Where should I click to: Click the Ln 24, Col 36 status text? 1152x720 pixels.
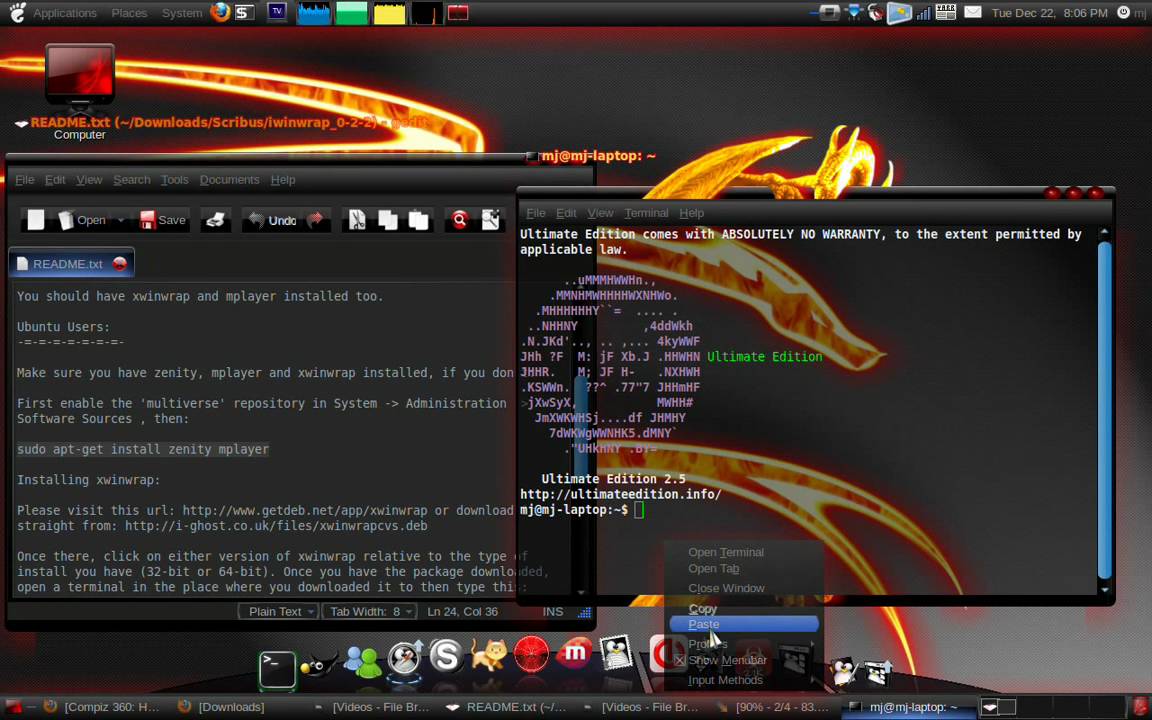pos(463,611)
